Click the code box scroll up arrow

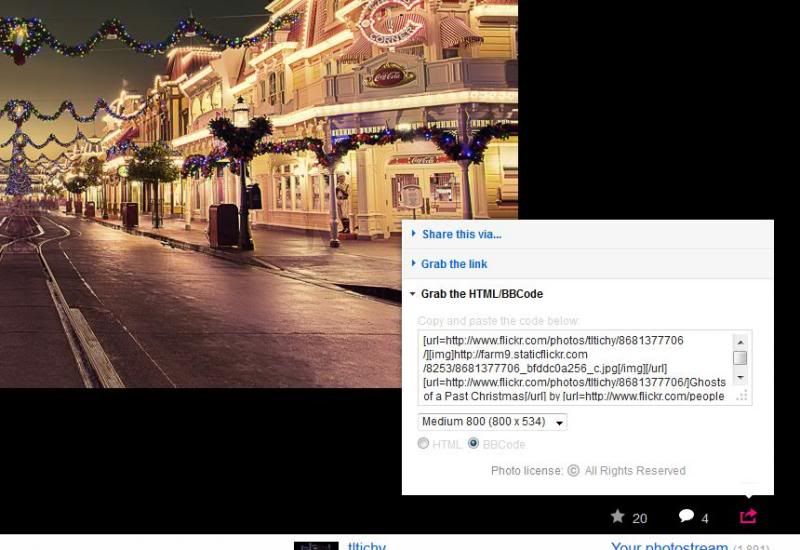(740, 342)
